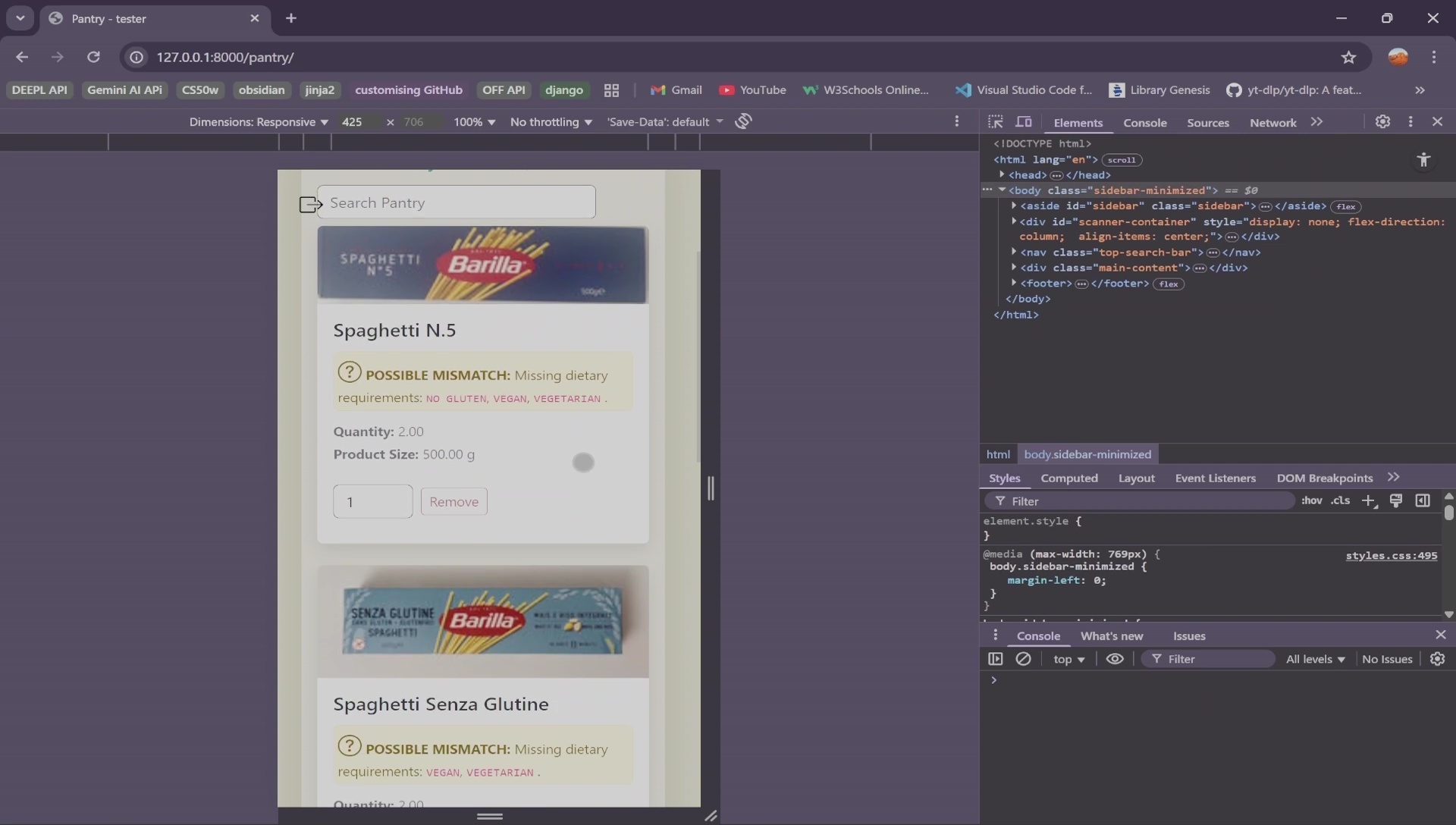
Task: Toggle the eye icon for live expressions
Action: tap(1115, 659)
